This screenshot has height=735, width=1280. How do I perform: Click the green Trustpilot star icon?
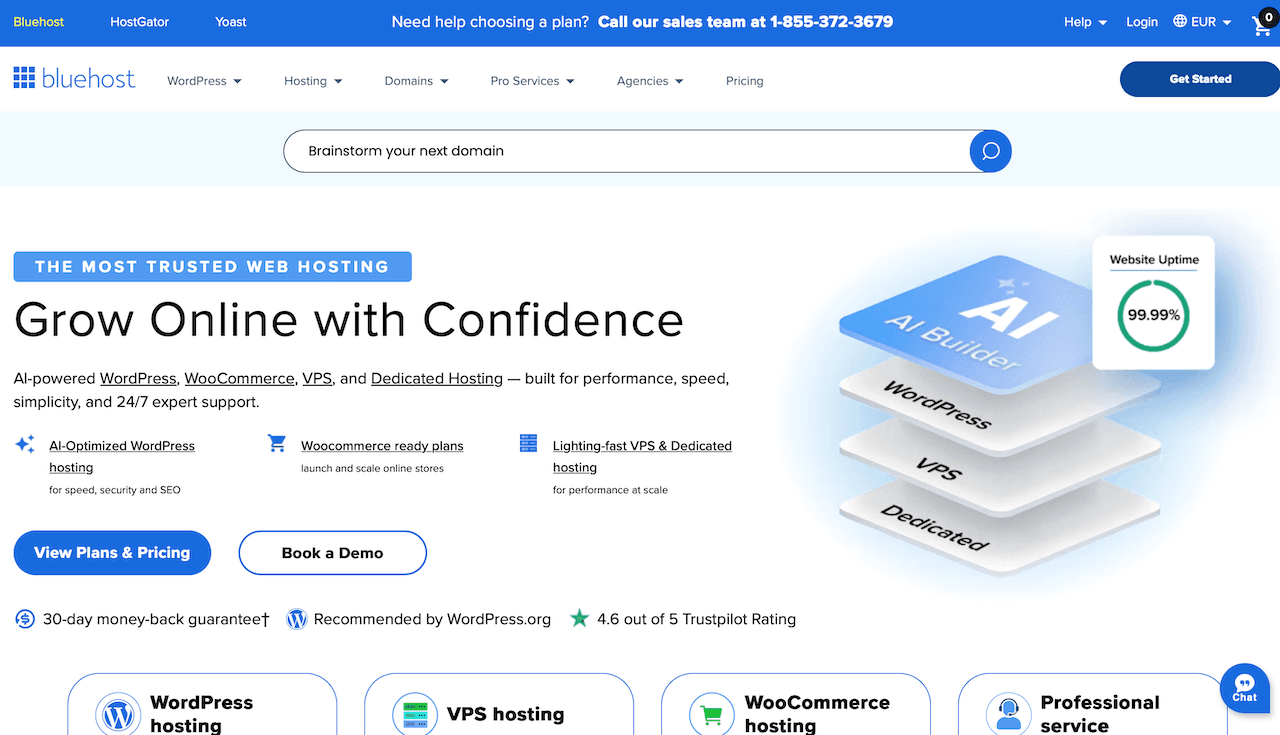pos(579,618)
